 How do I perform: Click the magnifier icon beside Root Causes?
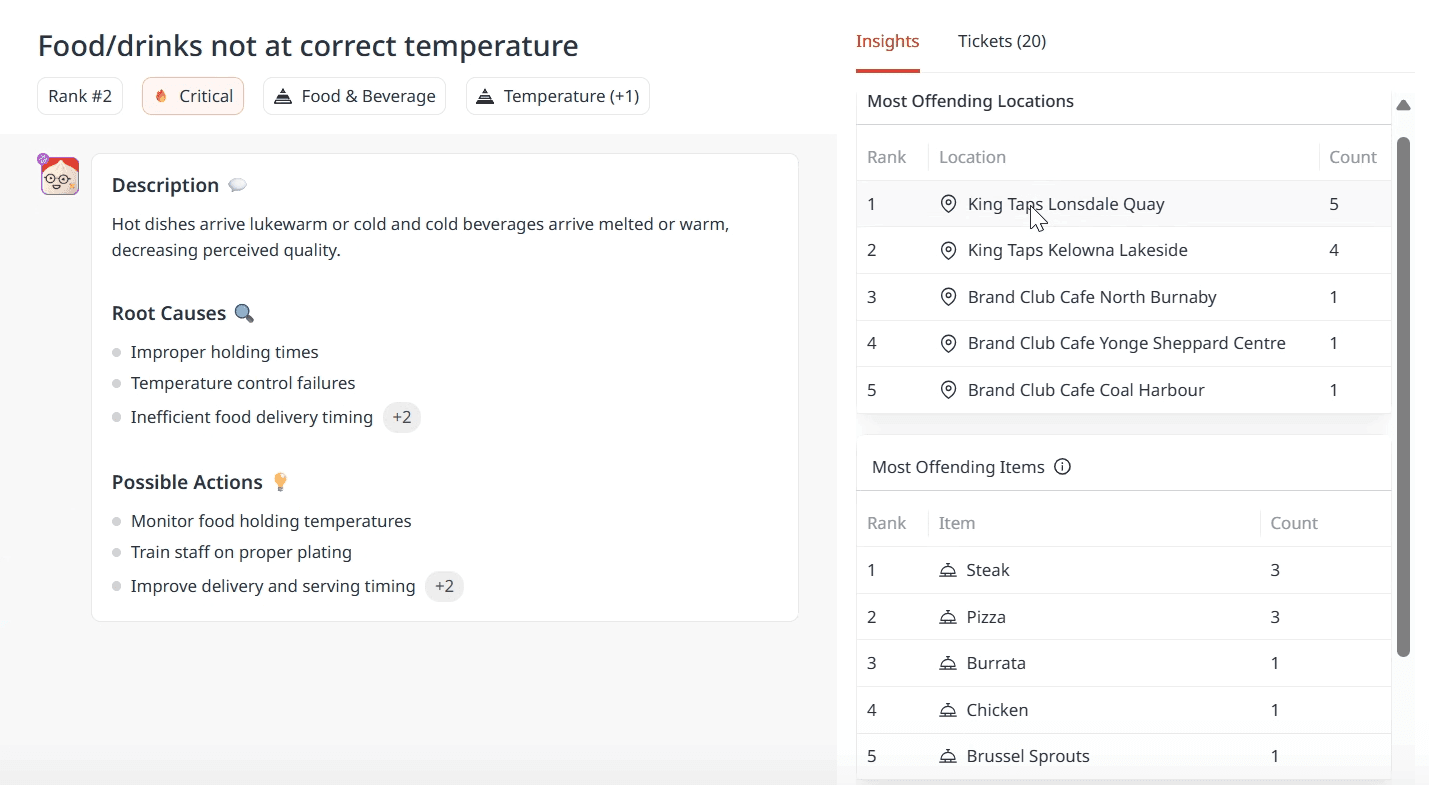tap(244, 313)
